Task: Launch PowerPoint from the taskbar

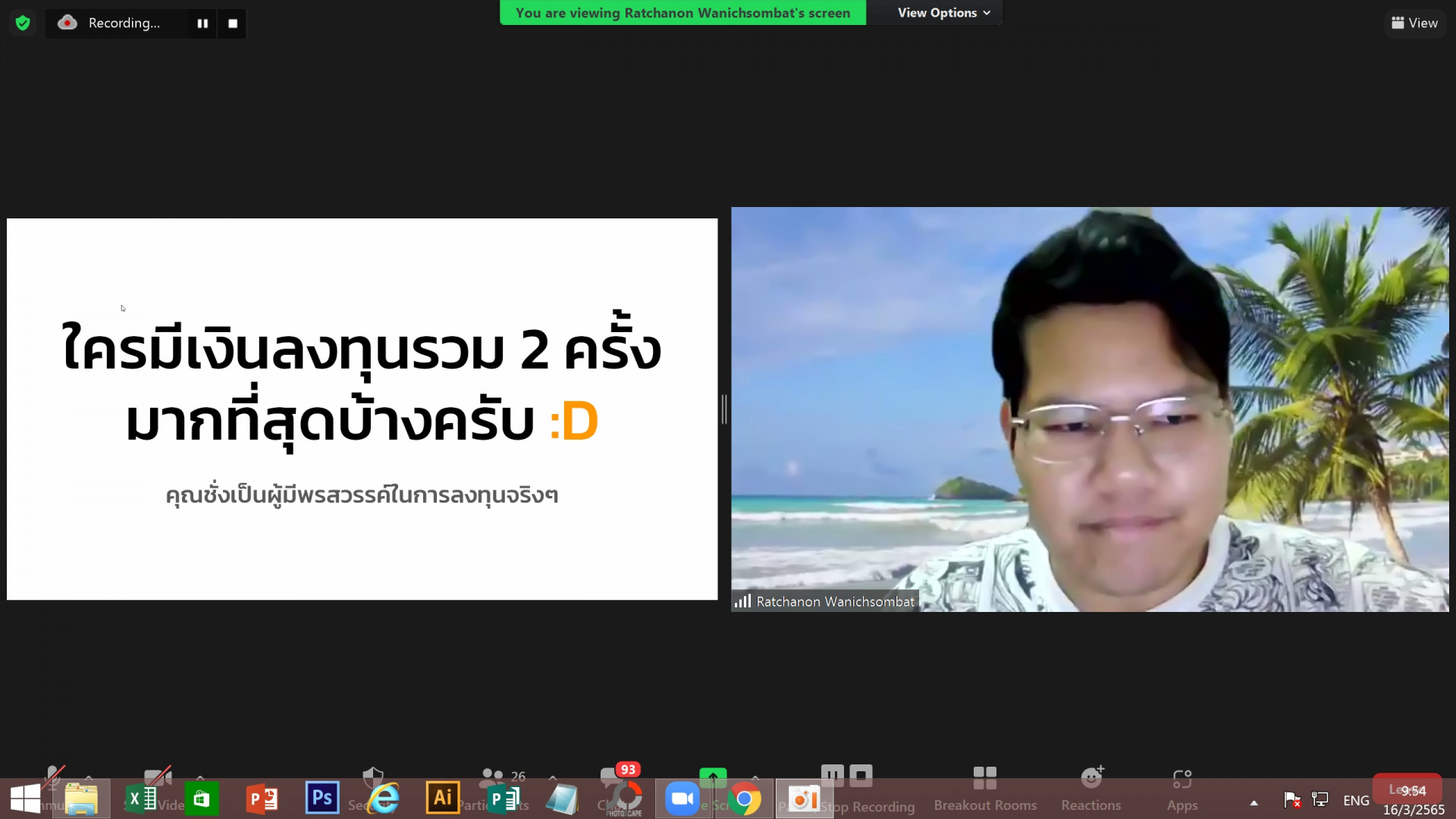Action: pyautogui.click(x=262, y=799)
